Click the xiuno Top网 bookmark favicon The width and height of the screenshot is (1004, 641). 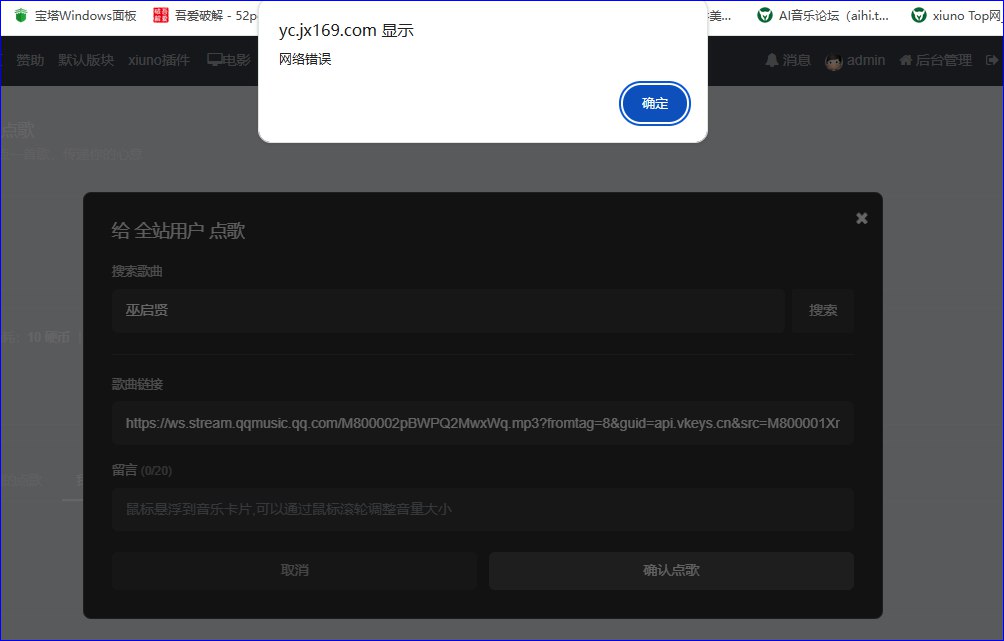tap(918, 15)
